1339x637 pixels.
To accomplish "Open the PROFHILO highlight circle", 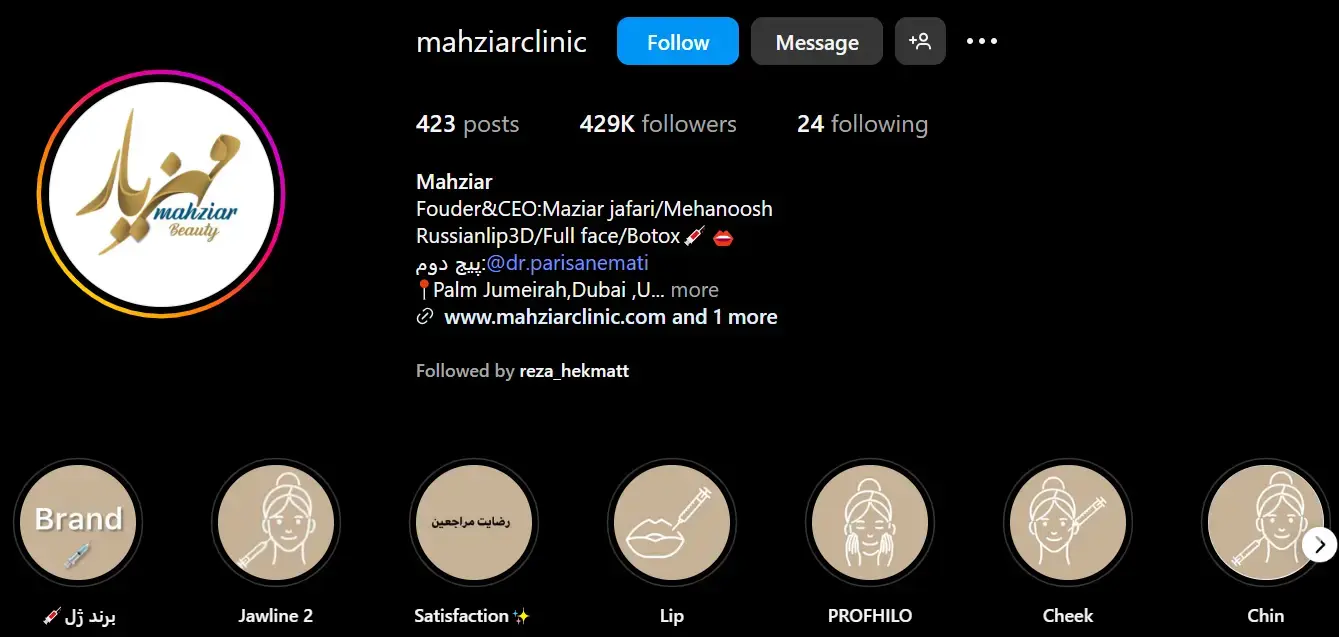I will 870,522.
